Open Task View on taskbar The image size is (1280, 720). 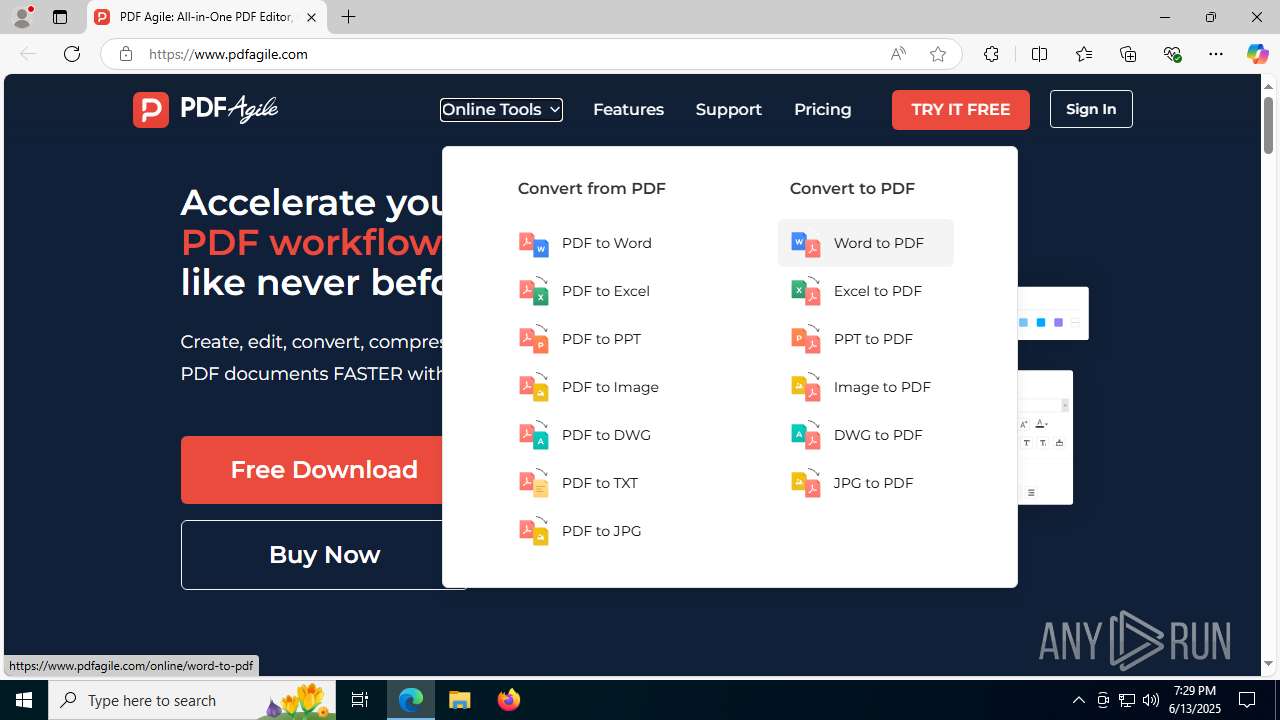pyautogui.click(x=360, y=700)
